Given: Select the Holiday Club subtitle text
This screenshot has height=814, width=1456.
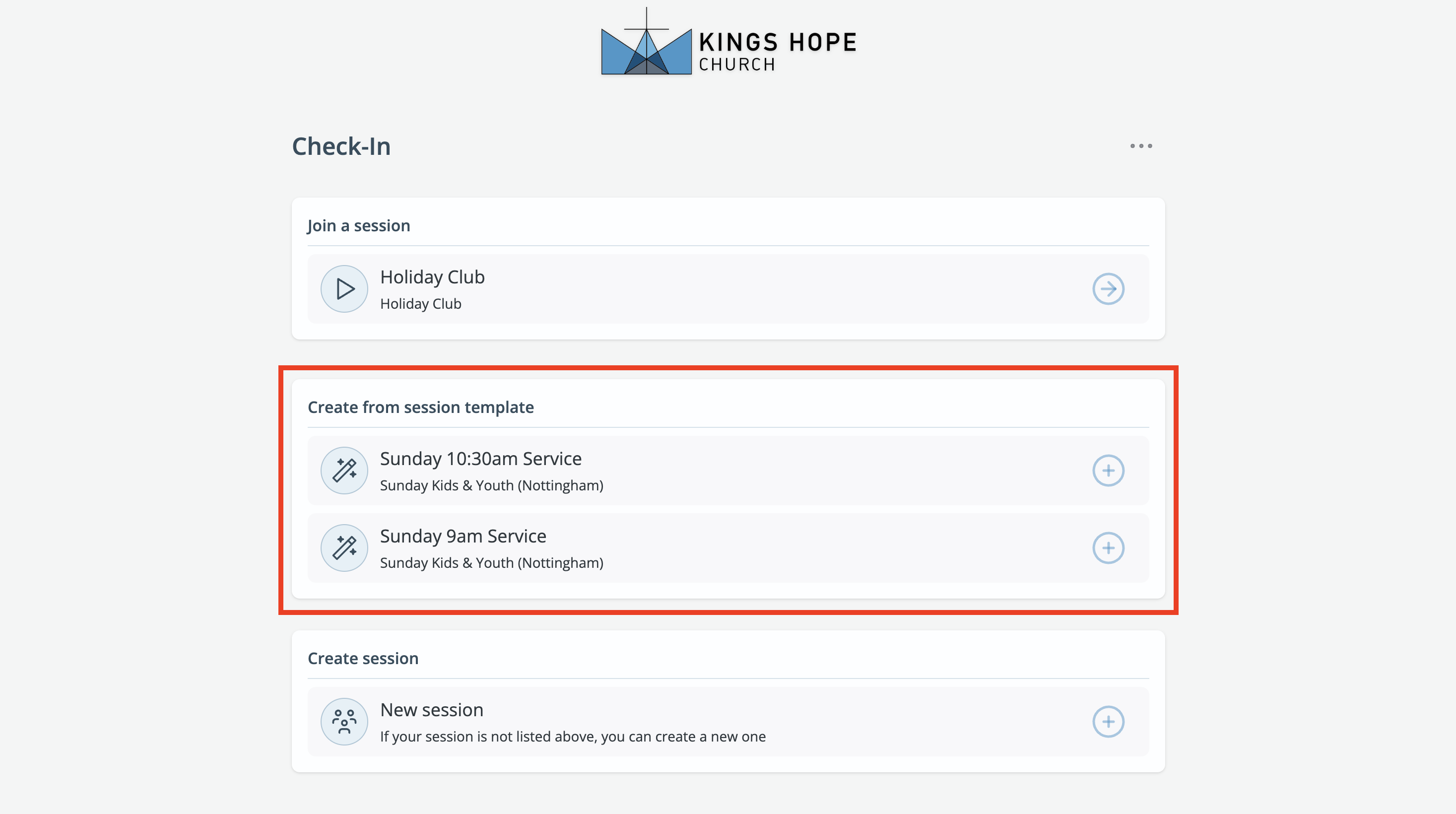Looking at the screenshot, I should (x=420, y=304).
